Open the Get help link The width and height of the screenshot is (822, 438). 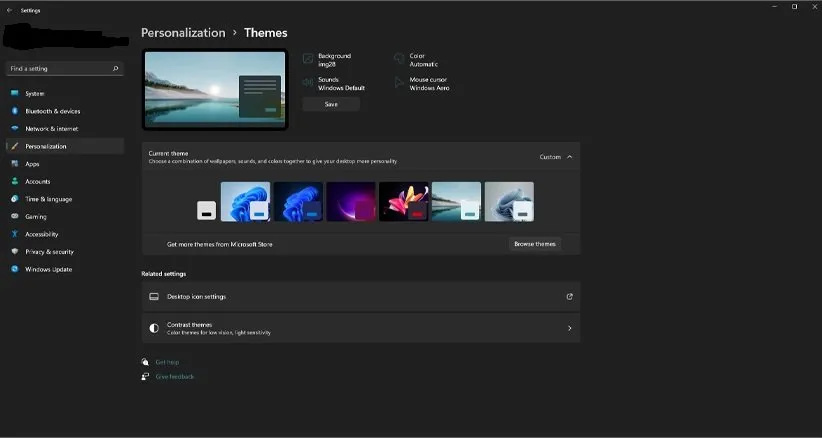(166, 362)
